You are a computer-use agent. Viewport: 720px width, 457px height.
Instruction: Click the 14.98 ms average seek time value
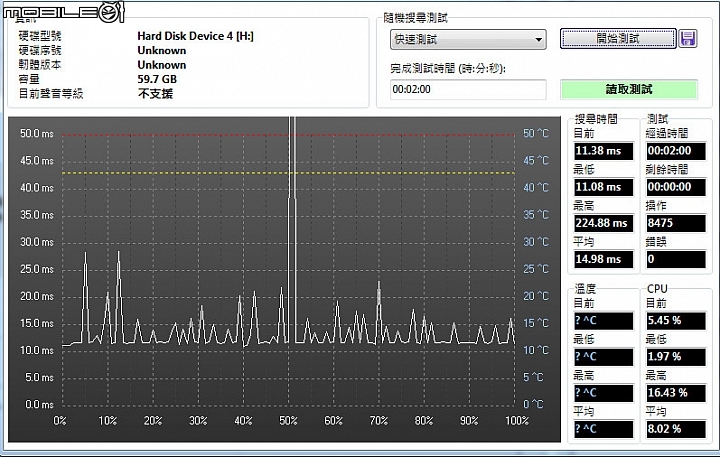(603, 259)
